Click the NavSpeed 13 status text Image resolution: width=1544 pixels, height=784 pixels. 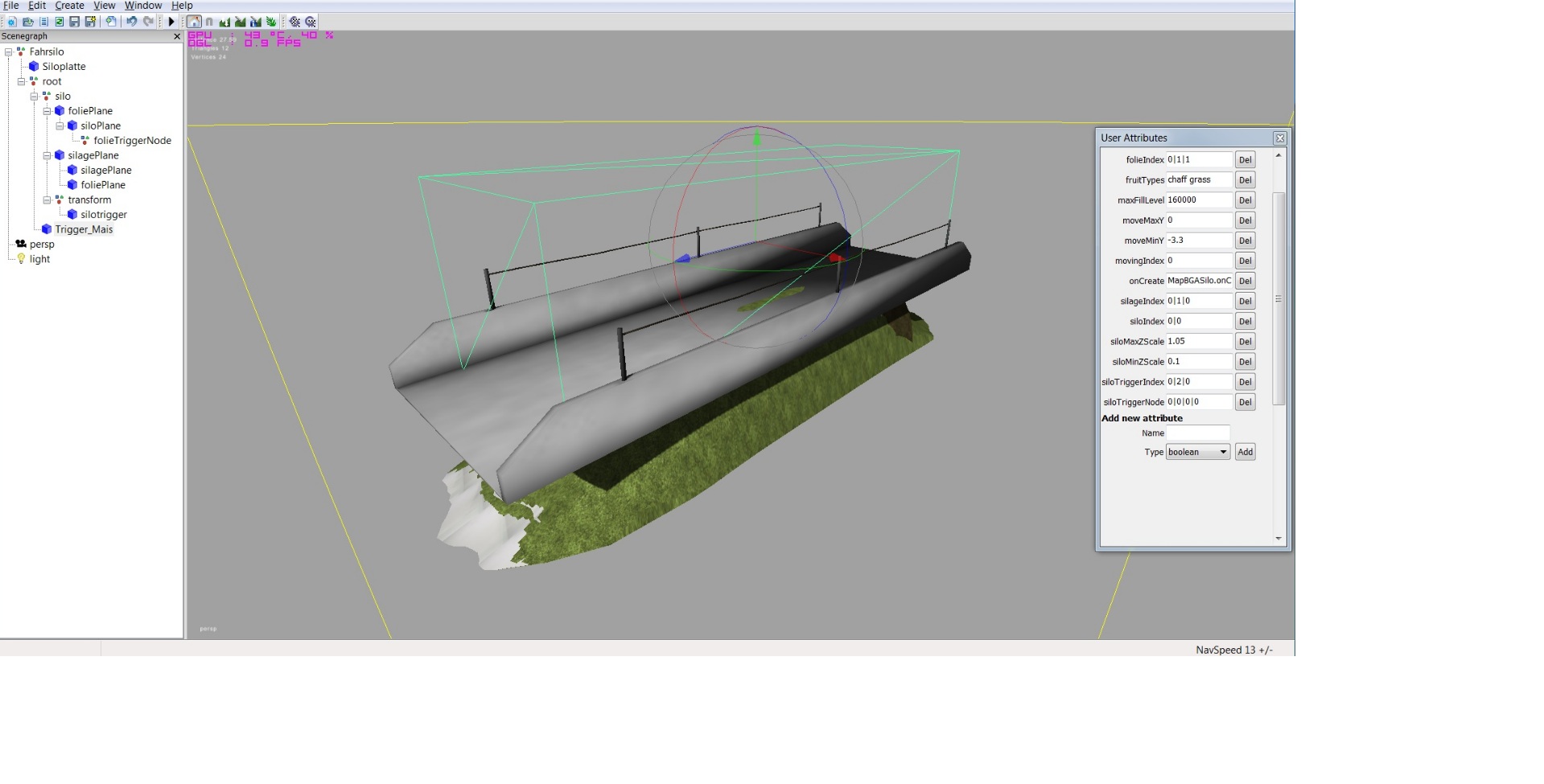click(x=1234, y=650)
